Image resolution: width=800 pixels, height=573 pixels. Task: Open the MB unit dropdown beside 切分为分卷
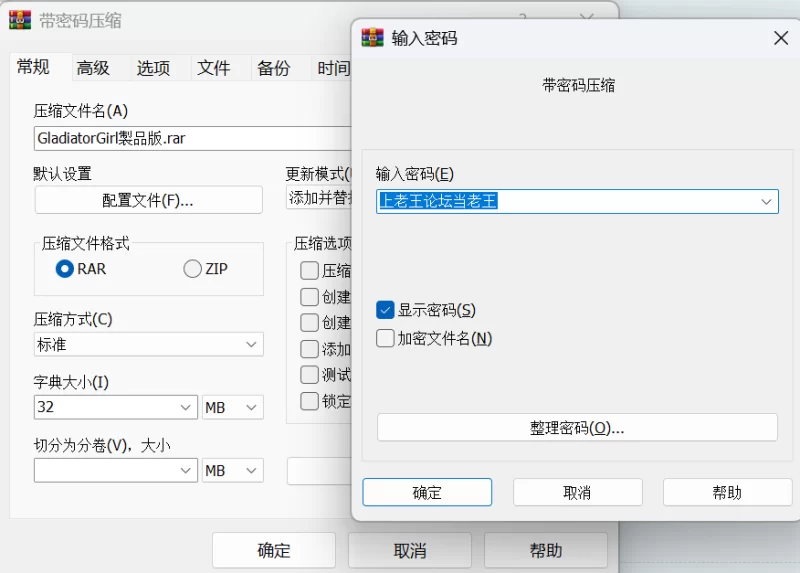pos(233,470)
